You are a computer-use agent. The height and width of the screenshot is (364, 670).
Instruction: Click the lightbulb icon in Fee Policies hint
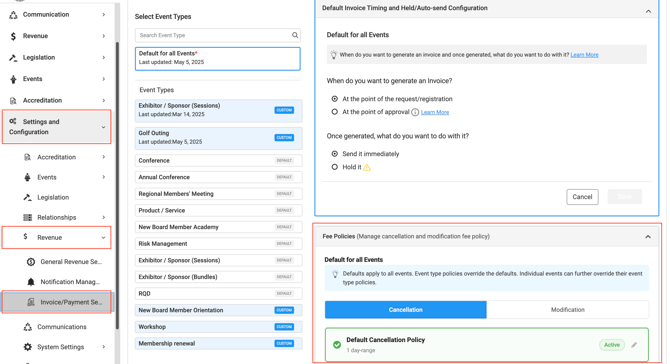[335, 274]
